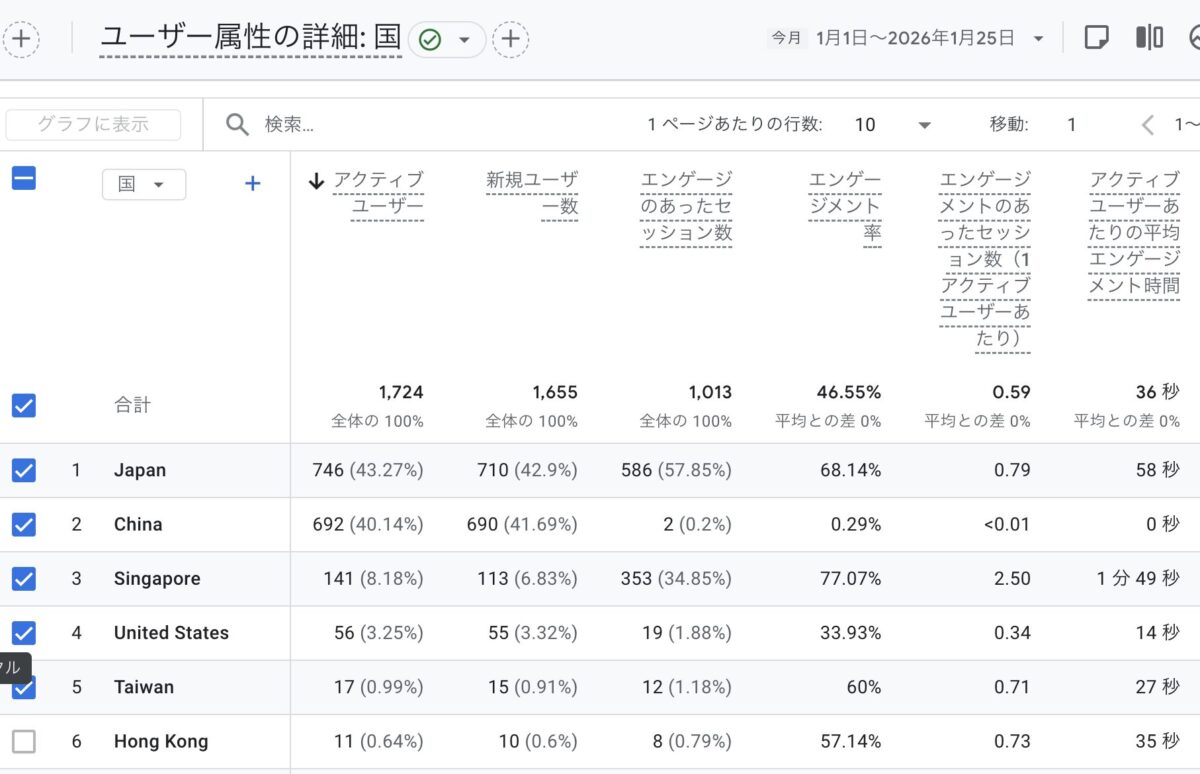Go to previous page with left chevron
This screenshot has height=774, width=1200.
click(1147, 125)
